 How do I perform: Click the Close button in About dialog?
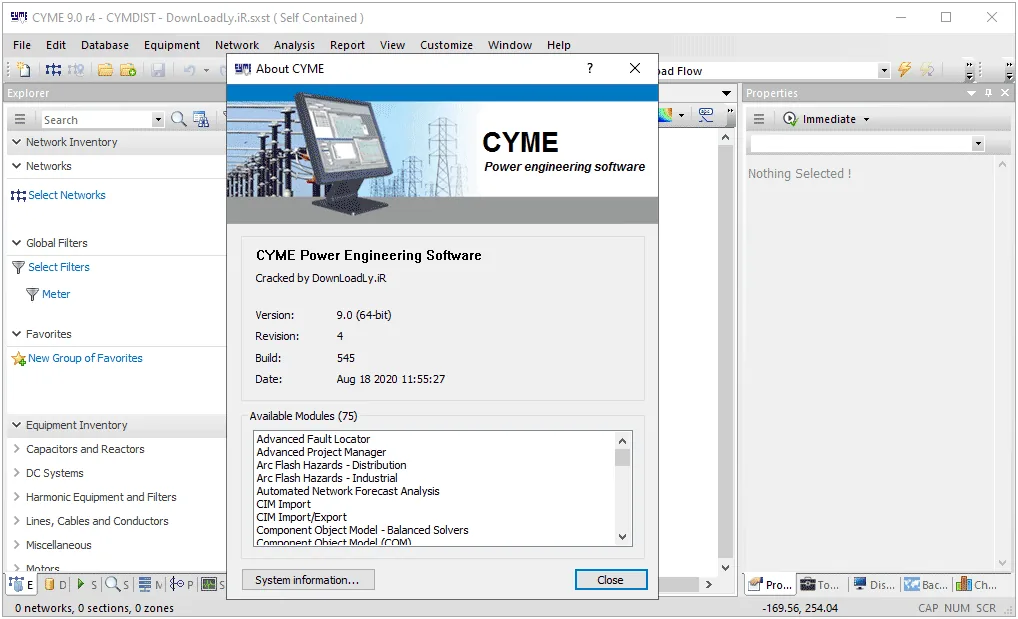coord(610,580)
